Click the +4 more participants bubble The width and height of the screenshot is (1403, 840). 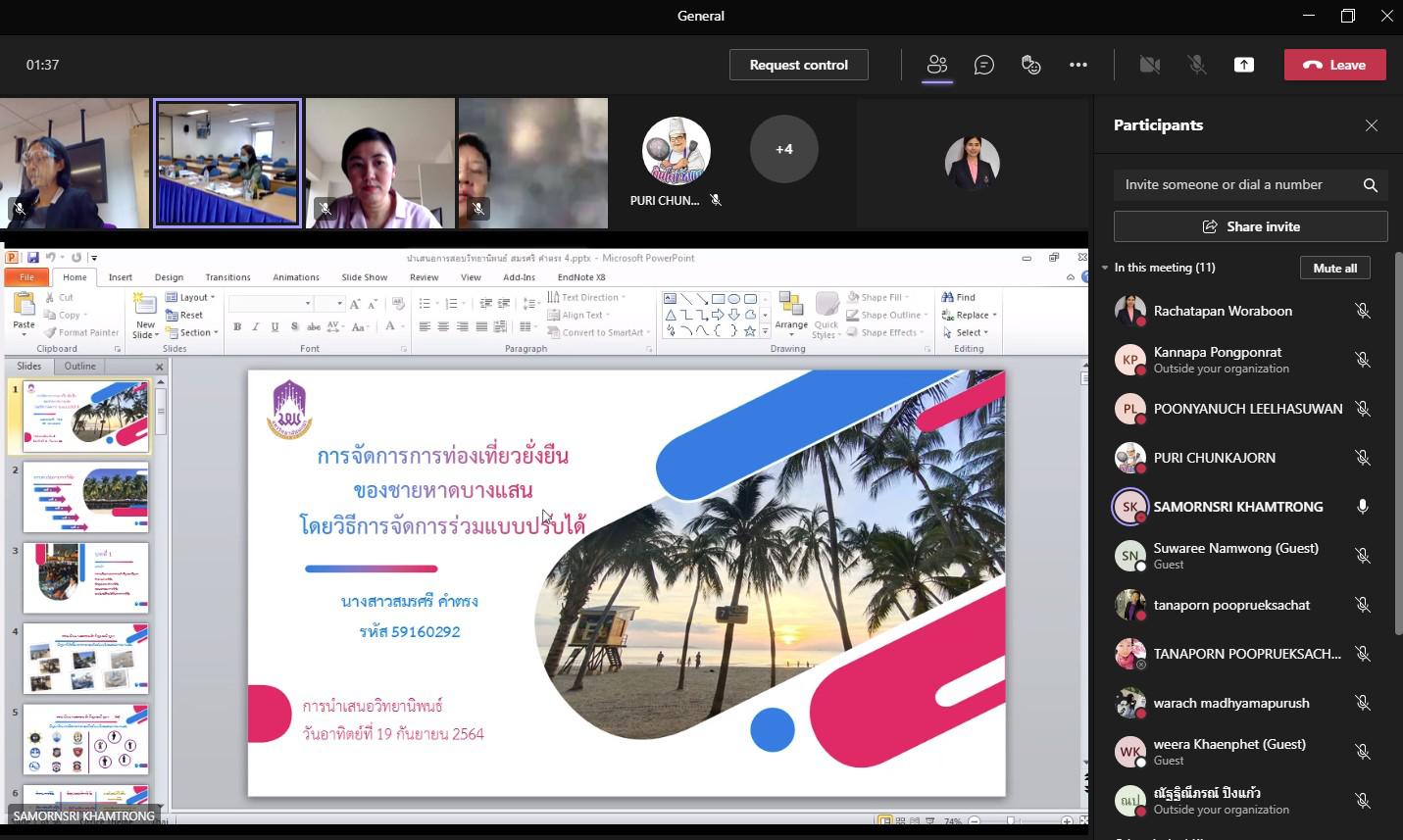(x=783, y=149)
